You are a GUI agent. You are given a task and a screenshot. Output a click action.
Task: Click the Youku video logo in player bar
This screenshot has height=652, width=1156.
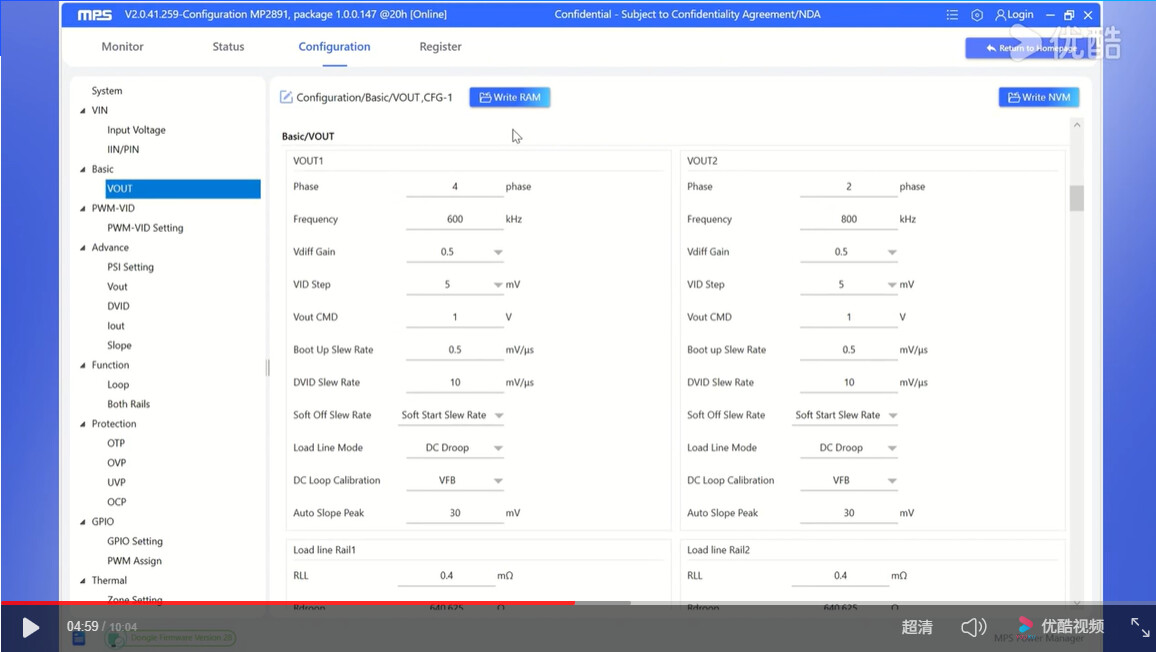click(1061, 626)
